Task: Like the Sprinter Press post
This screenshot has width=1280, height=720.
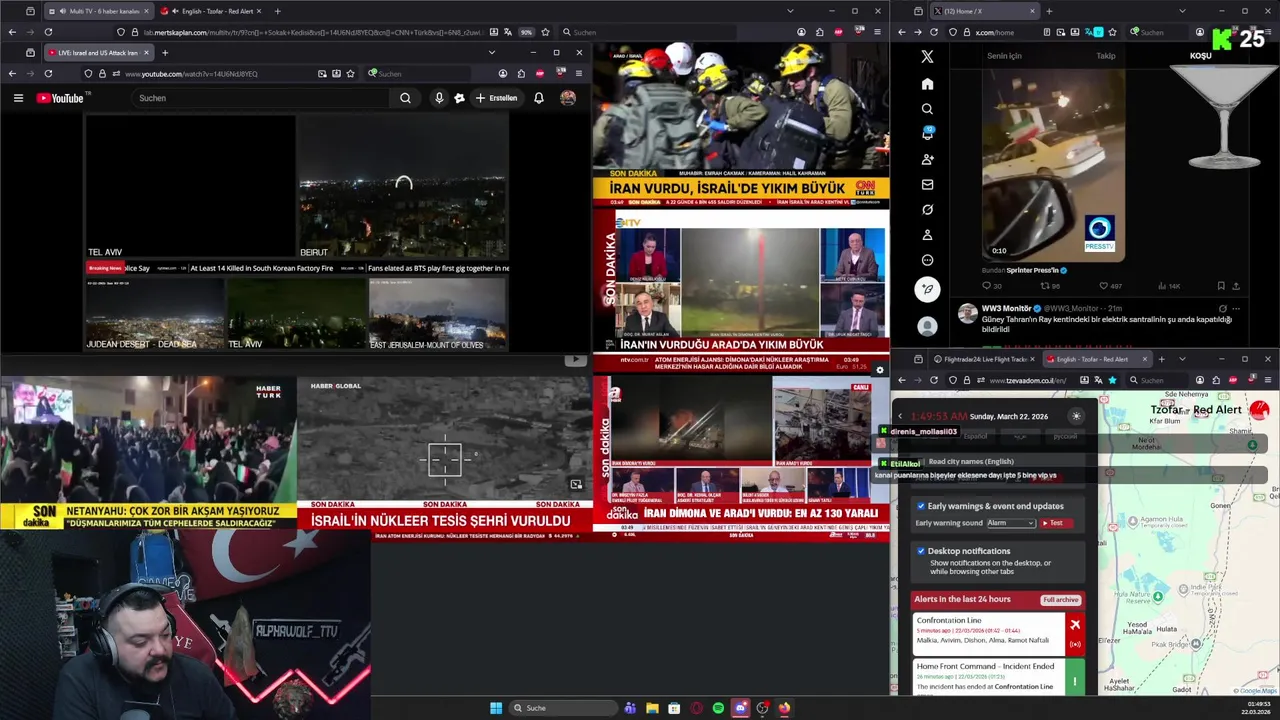Action: point(1105,286)
